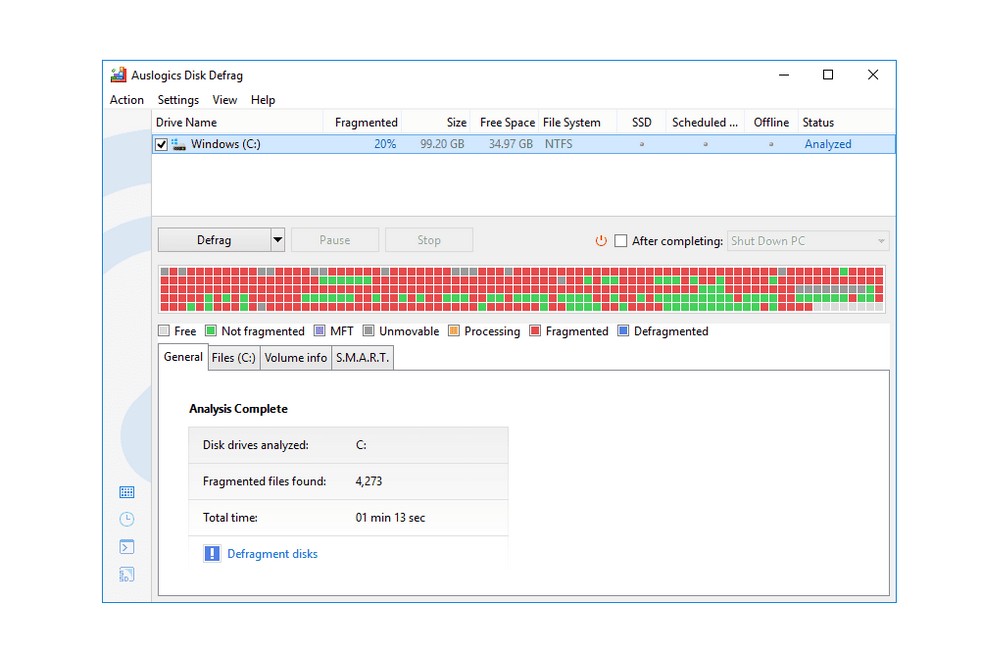
Task: Click the Auslogics Disk Defrag app icon
Action: (118, 75)
